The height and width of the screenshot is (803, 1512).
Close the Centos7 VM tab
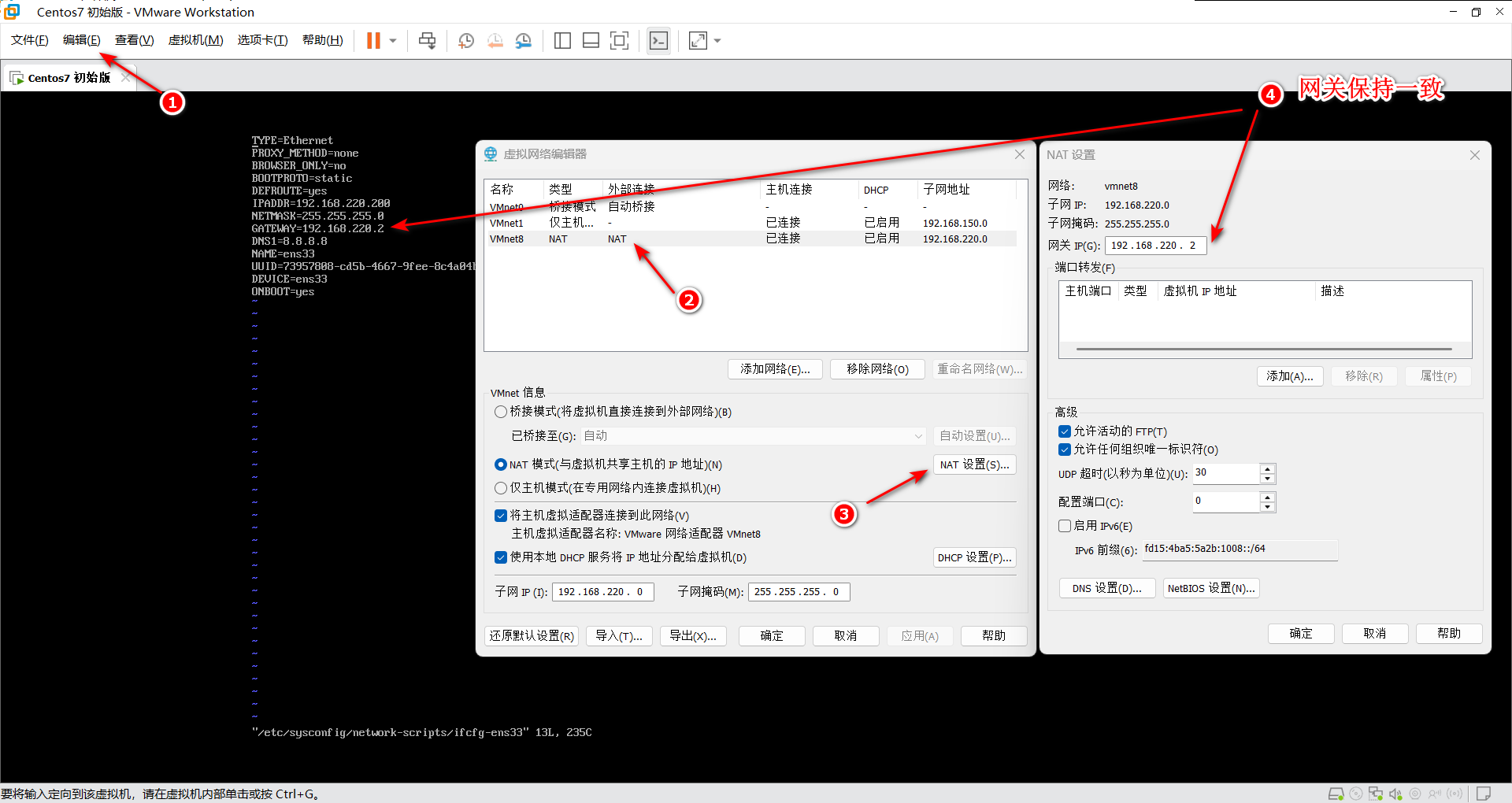(x=125, y=77)
